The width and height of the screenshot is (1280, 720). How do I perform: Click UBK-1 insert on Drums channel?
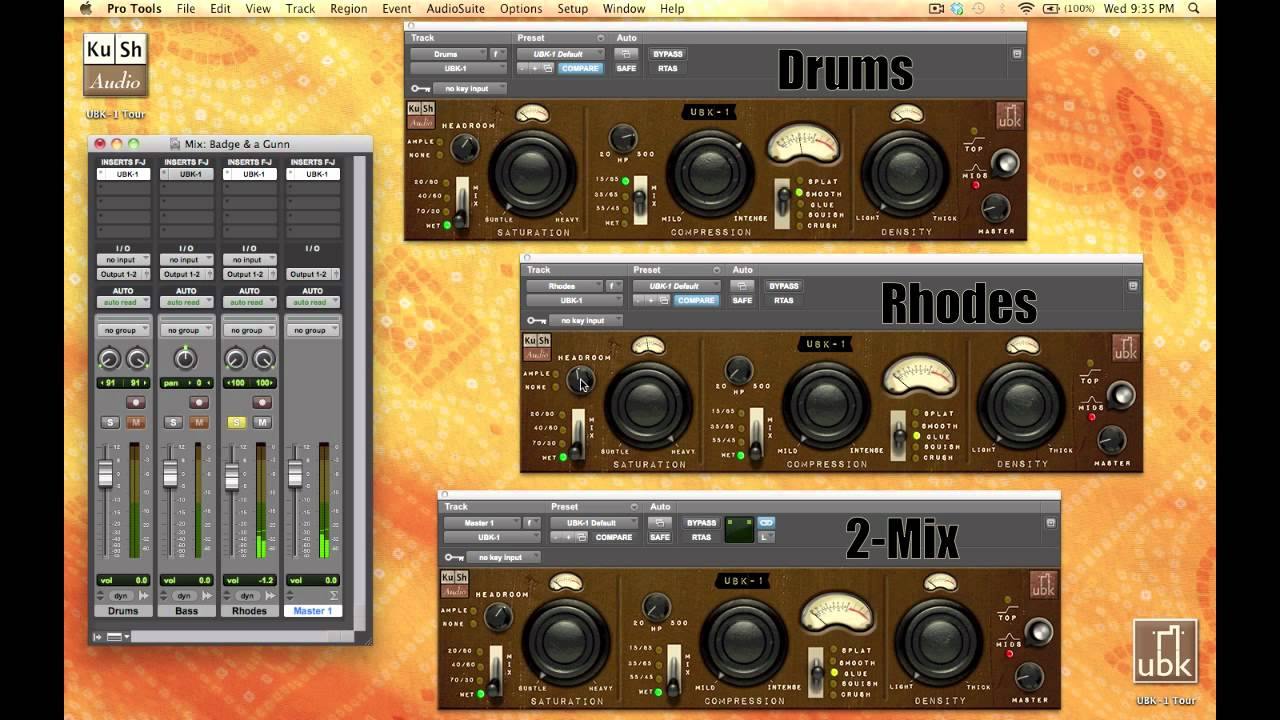click(x=124, y=174)
